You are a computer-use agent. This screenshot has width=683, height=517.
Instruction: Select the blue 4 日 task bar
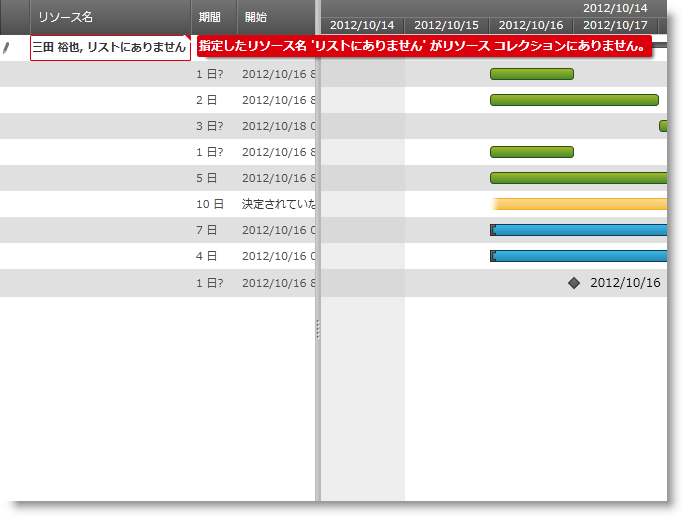[x=578, y=256]
